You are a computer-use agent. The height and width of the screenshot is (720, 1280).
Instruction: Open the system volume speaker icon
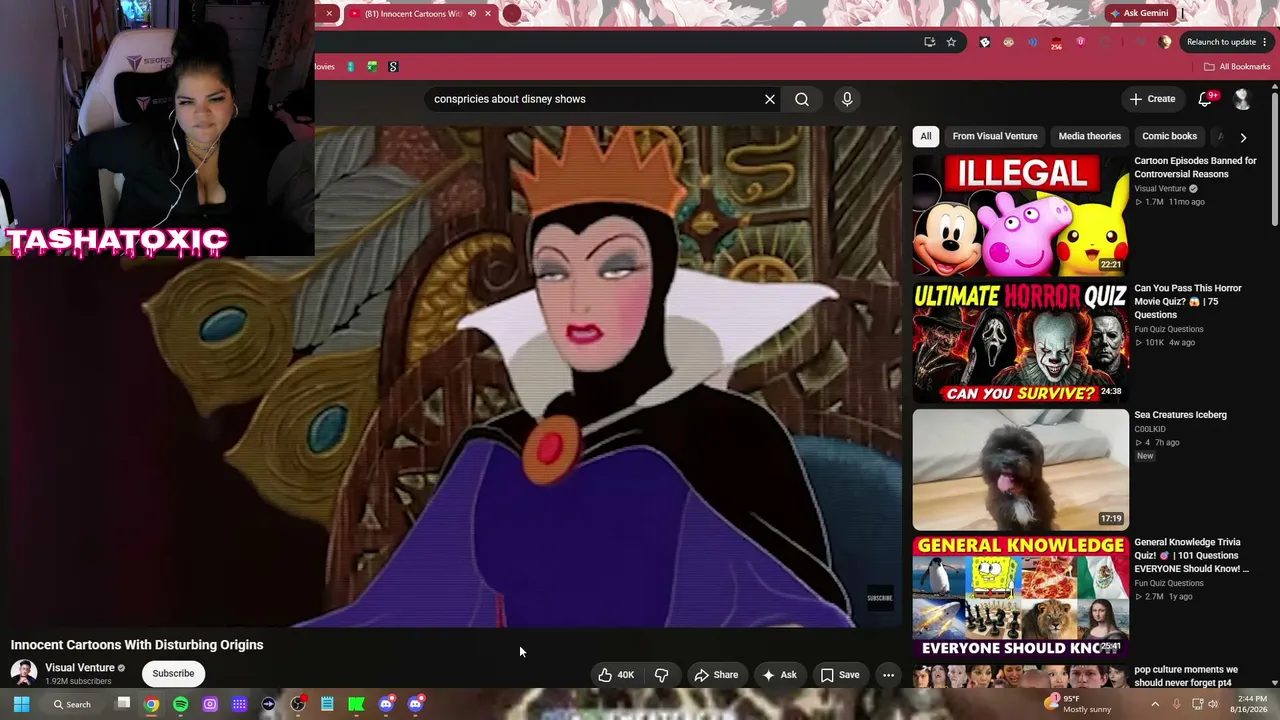[1214, 704]
